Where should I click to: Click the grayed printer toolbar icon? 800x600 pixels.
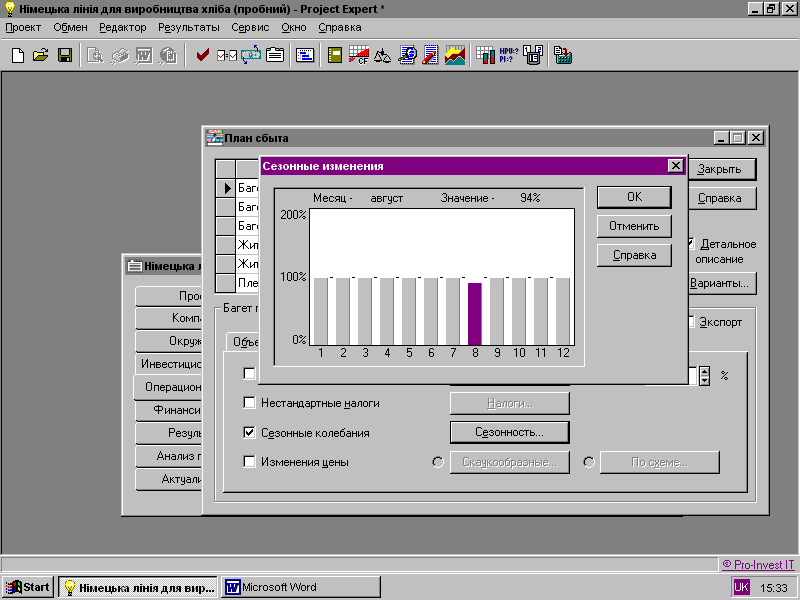tap(119, 55)
